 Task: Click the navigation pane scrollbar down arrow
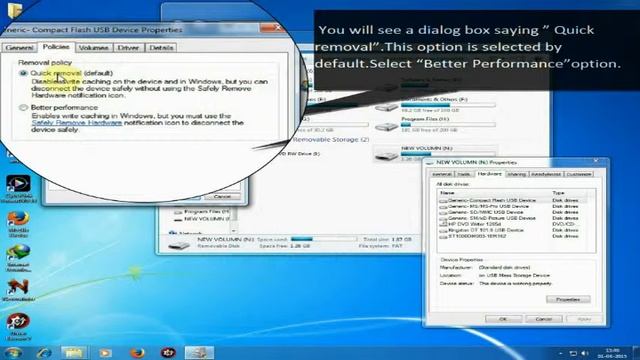coord(234,231)
